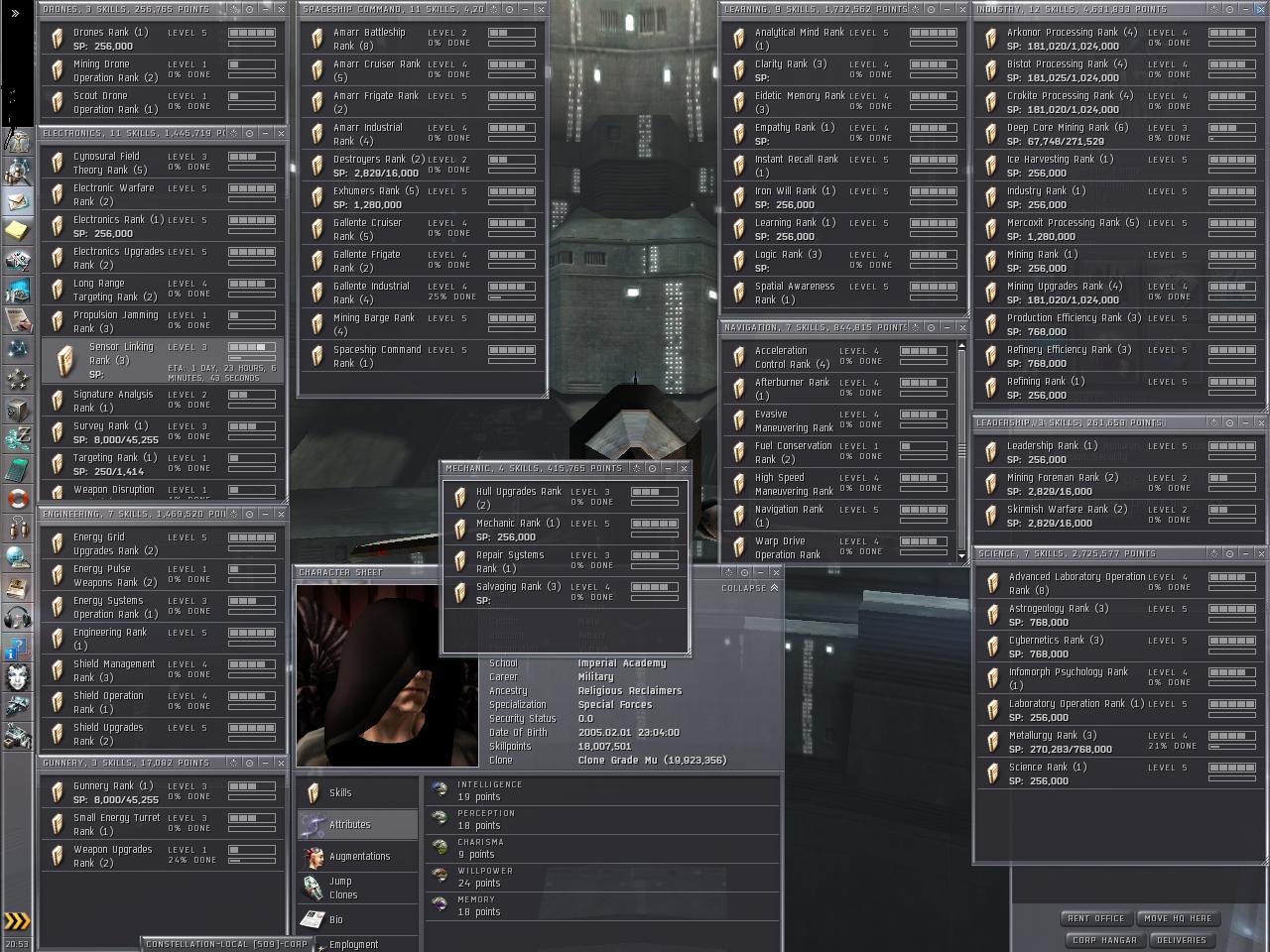The image size is (1270, 952).
Task: Open the globe browser sidebar icon
Action: tap(18, 557)
